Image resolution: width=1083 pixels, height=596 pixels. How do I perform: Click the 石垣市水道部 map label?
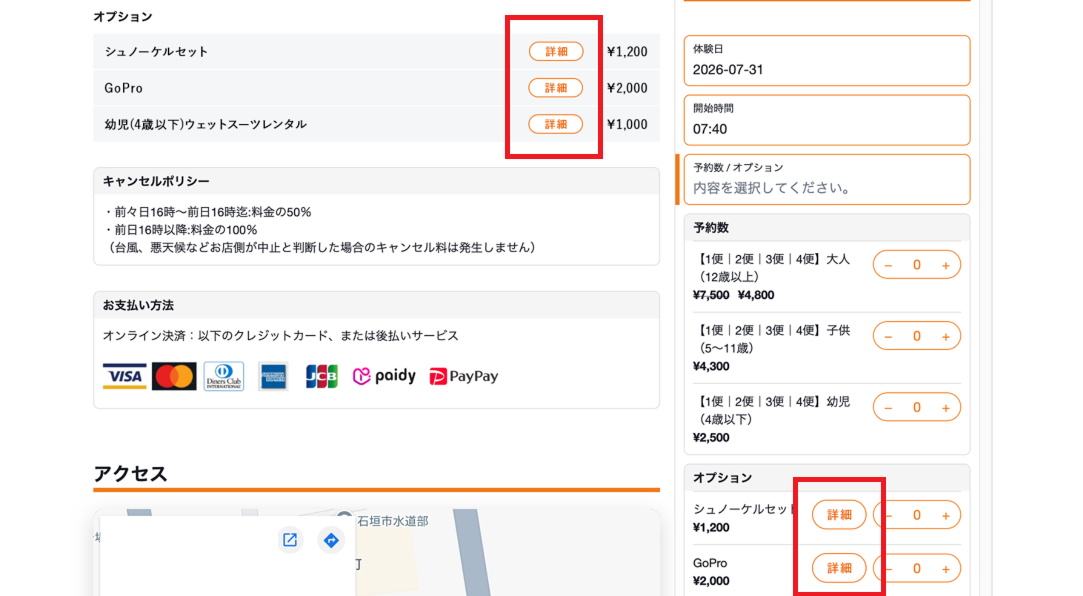(392, 521)
